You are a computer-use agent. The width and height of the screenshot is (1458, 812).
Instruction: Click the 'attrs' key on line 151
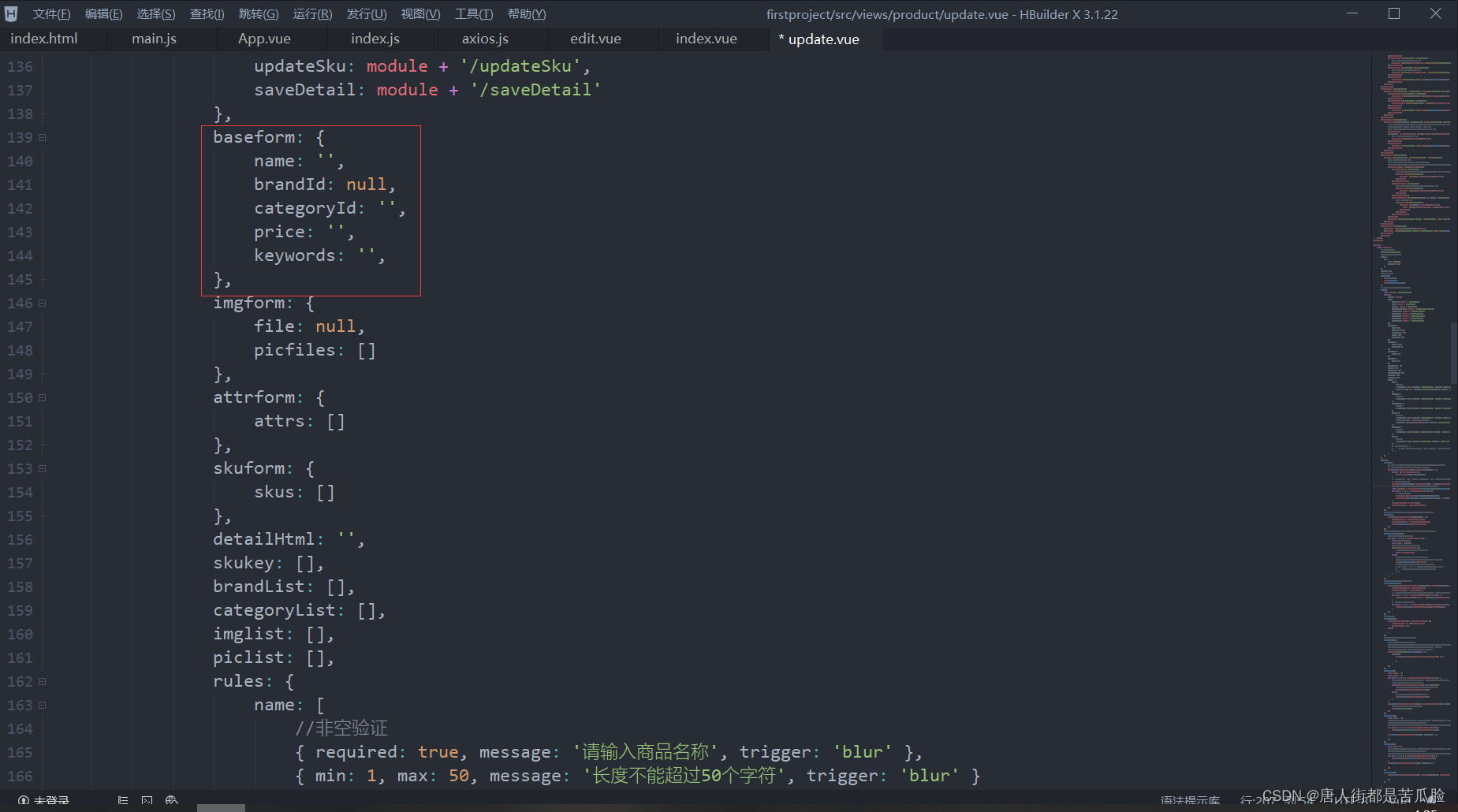pyautogui.click(x=279, y=421)
